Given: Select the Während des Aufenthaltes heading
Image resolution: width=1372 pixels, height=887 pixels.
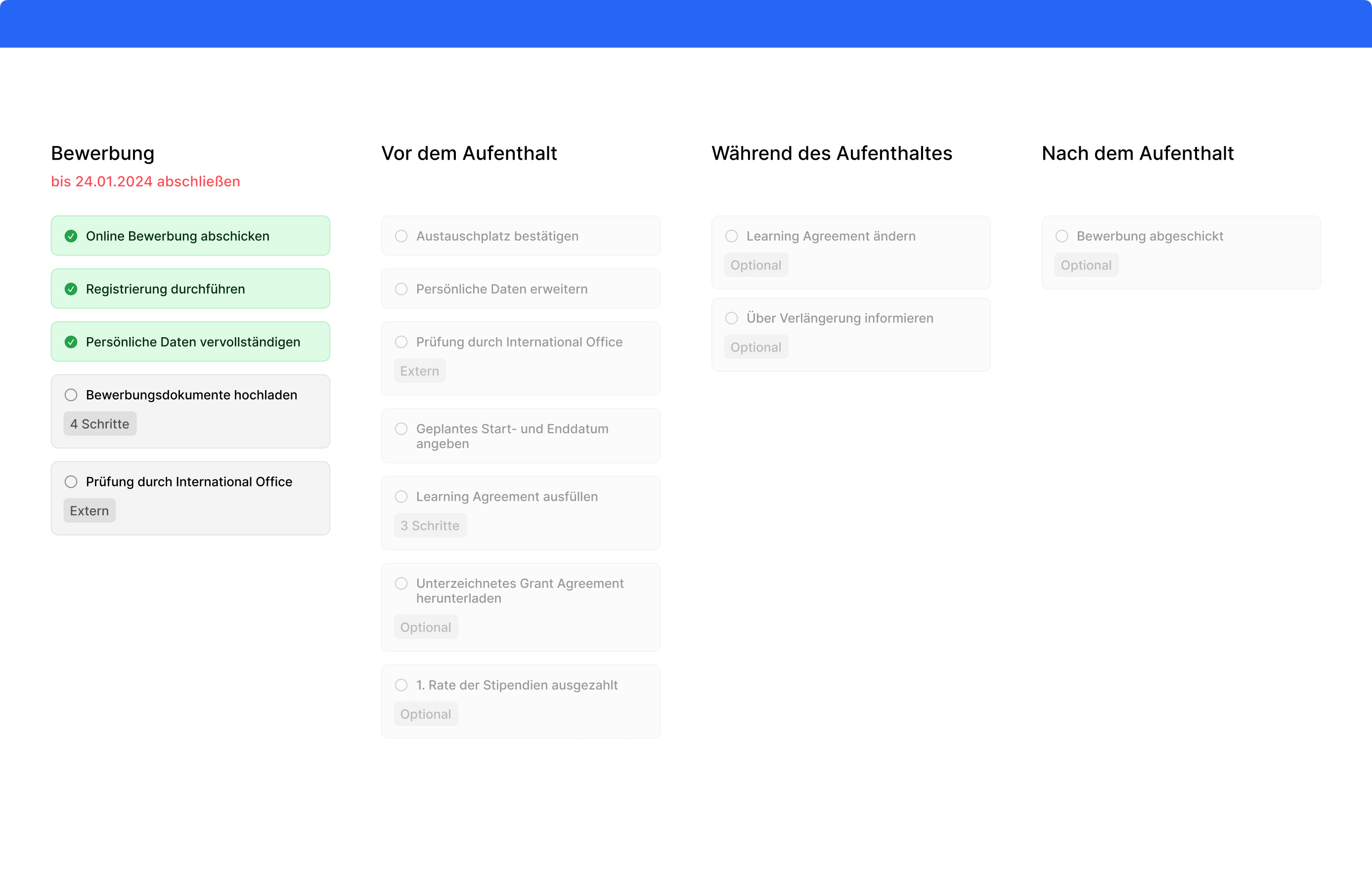Looking at the screenshot, I should 832,153.
